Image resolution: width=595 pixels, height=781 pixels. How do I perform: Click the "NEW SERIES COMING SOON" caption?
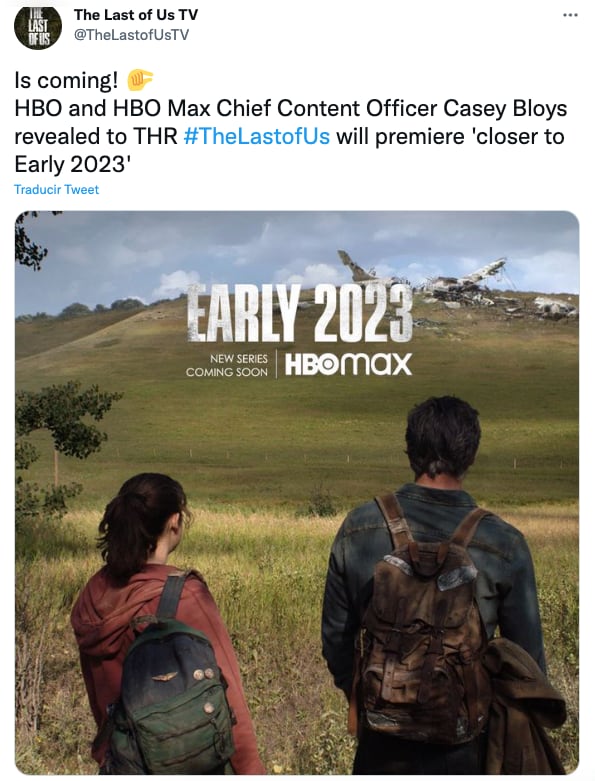click(227, 365)
